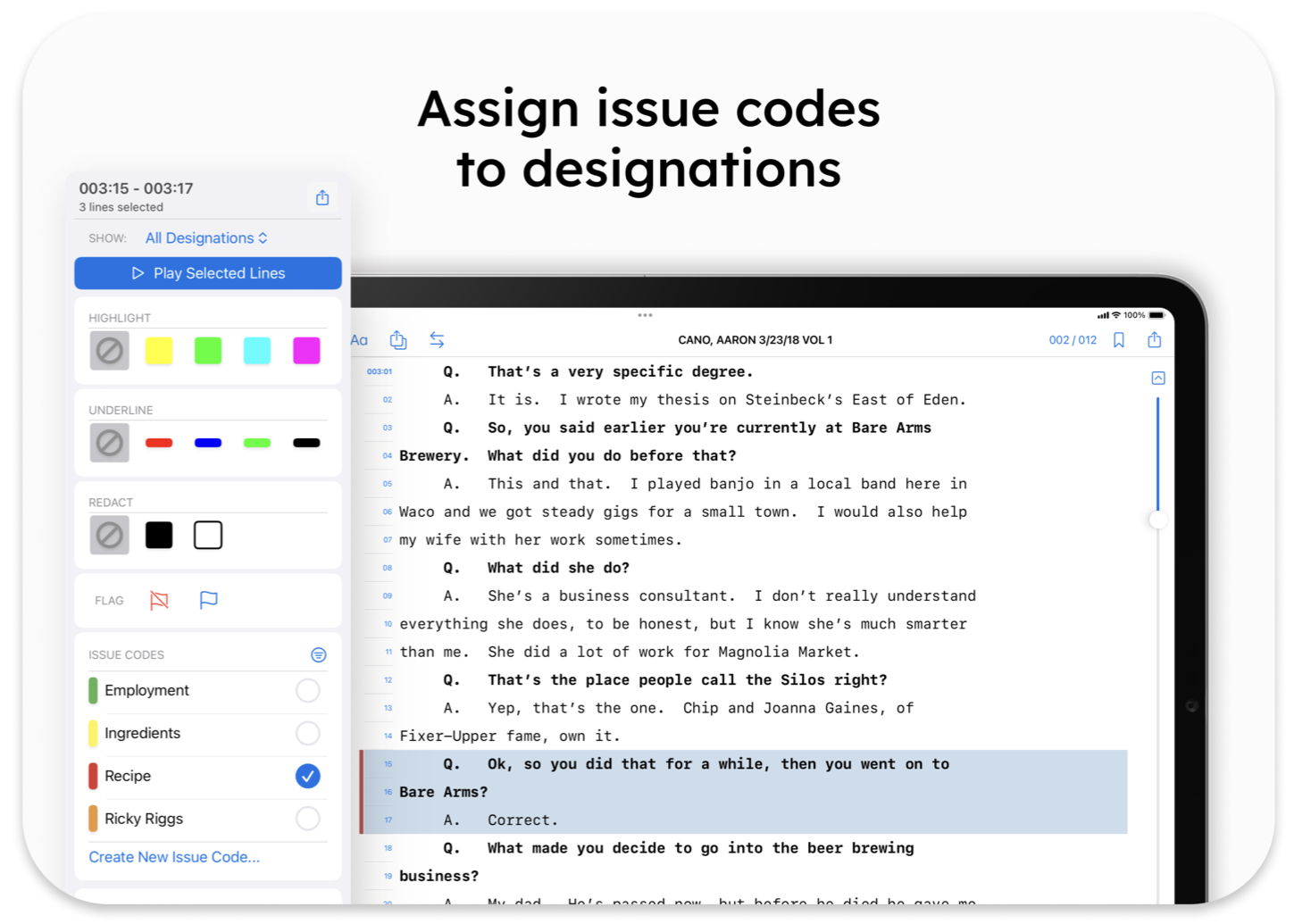Uncheck the Recipe issue code
1294x924 pixels.
click(x=307, y=777)
